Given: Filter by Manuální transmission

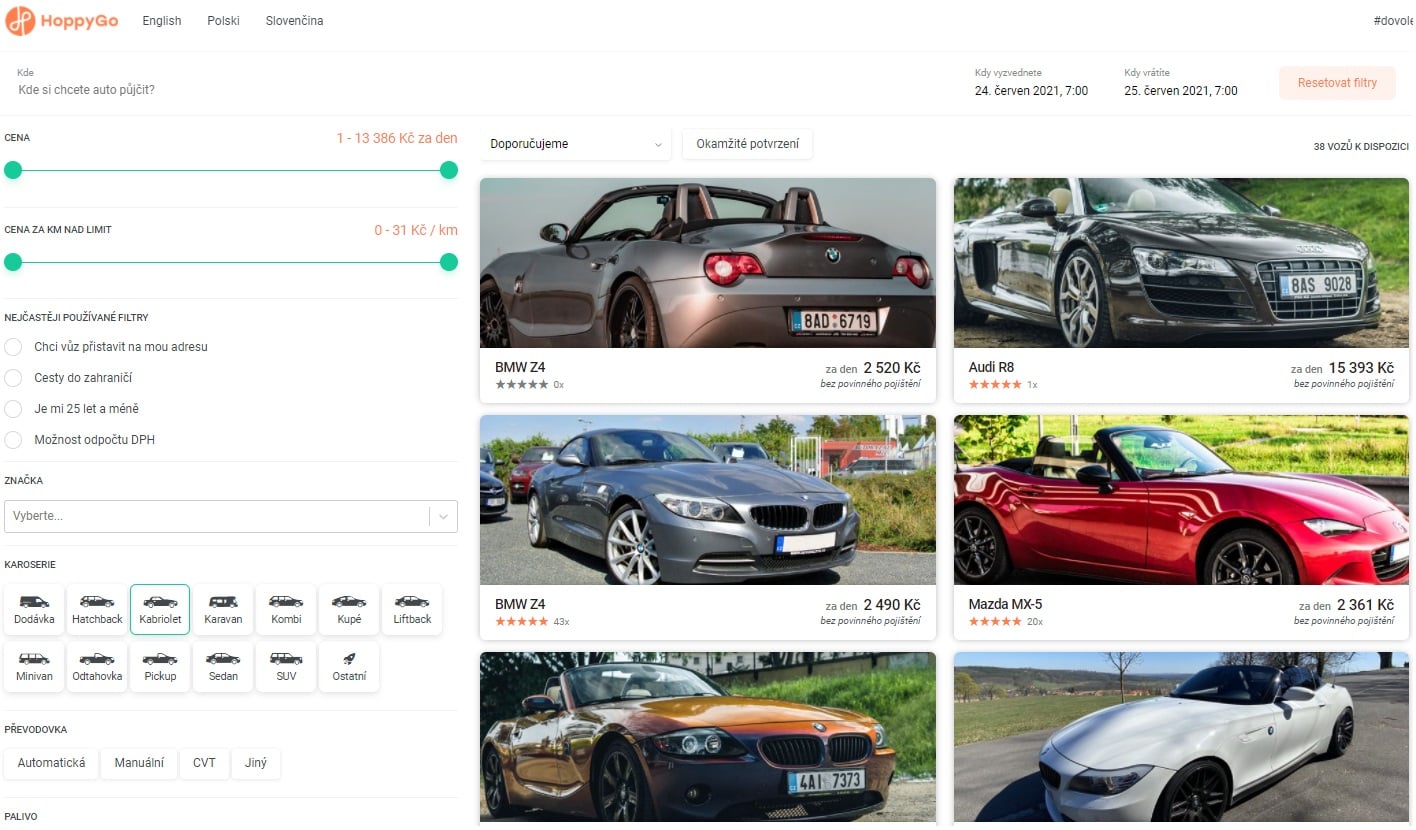Looking at the screenshot, I should pos(139,763).
